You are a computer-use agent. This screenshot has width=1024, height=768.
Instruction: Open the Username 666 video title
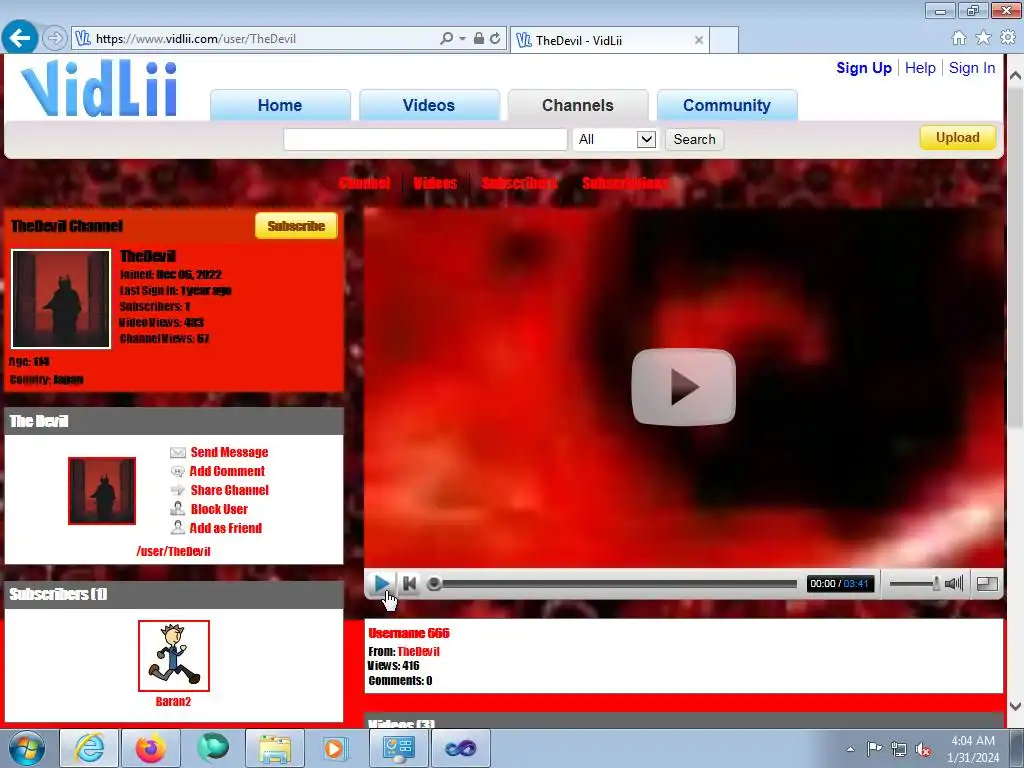pyautogui.click(x=409, y=633)
